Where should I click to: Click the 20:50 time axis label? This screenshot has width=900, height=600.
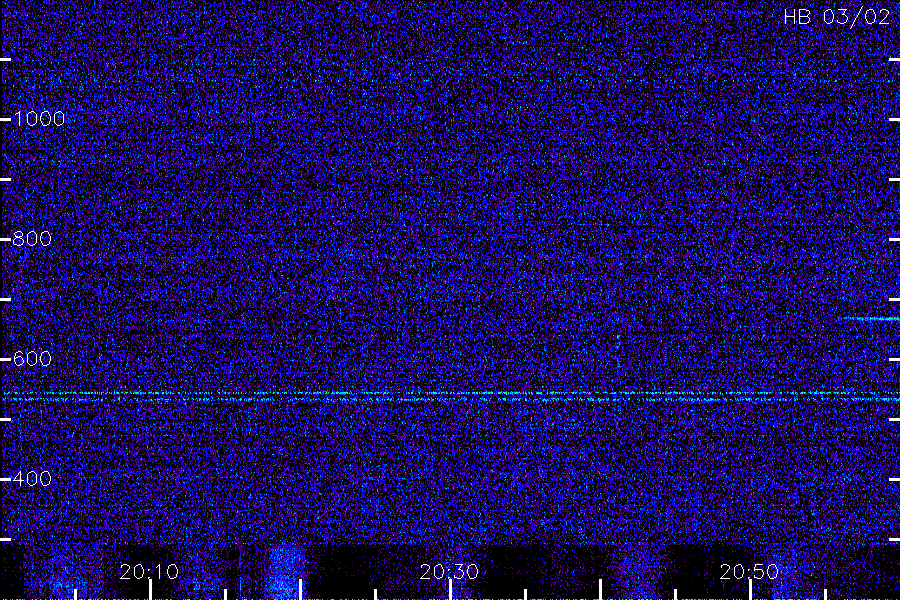(x=749, y=572)
